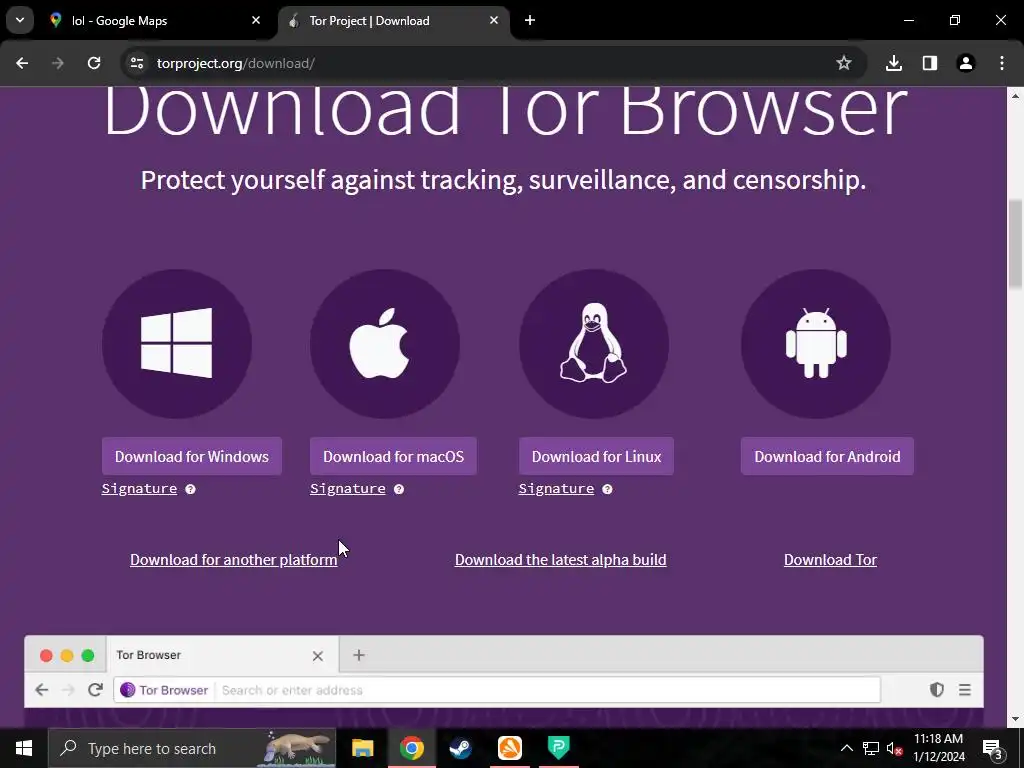Click the muted volume tray icon
1024x768 pixels.
pyautogui.click(x=894, y=748)
